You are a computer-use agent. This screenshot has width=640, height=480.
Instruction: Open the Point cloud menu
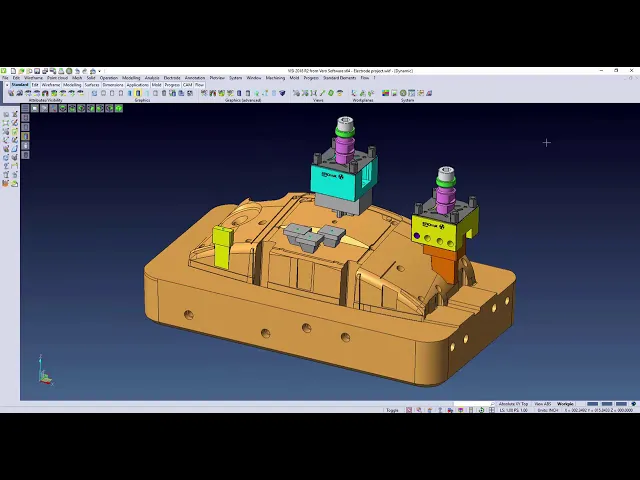click(57, 78)
